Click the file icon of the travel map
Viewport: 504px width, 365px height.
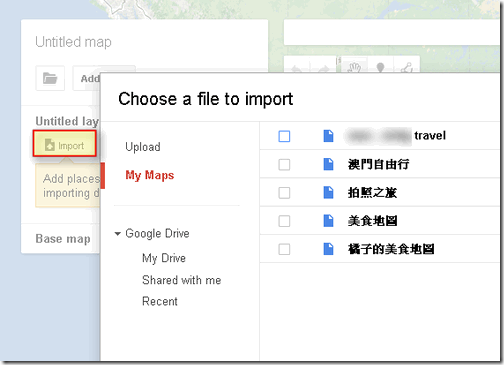328,136
